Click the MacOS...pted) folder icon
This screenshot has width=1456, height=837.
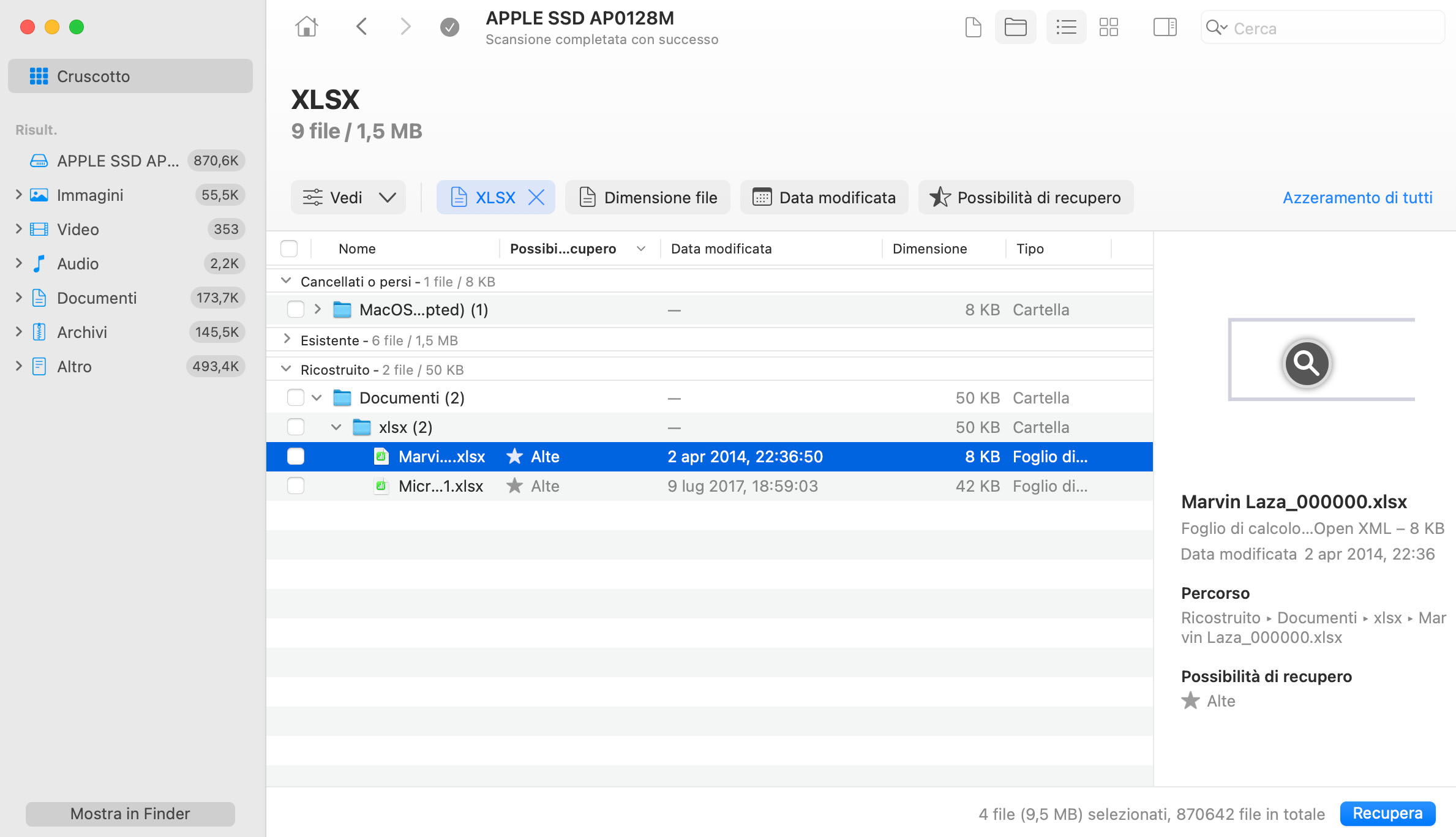tap(342, 309)
